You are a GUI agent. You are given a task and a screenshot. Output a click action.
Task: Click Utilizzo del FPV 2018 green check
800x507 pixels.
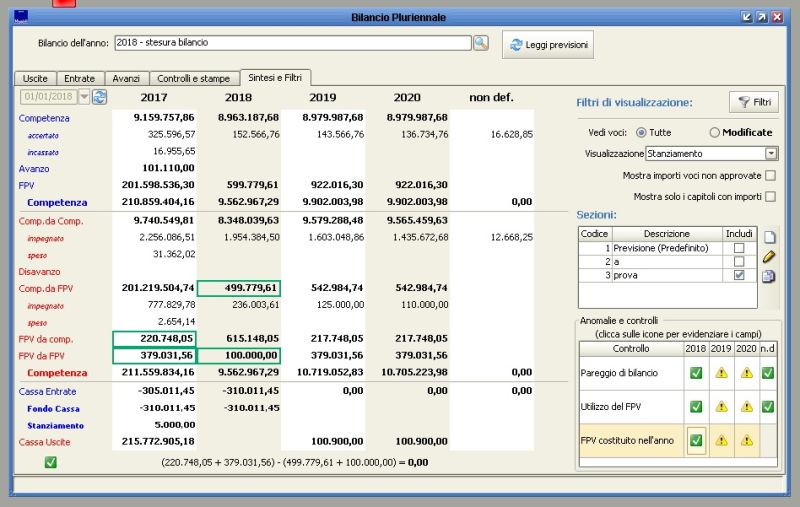click(x=696, y=407)
